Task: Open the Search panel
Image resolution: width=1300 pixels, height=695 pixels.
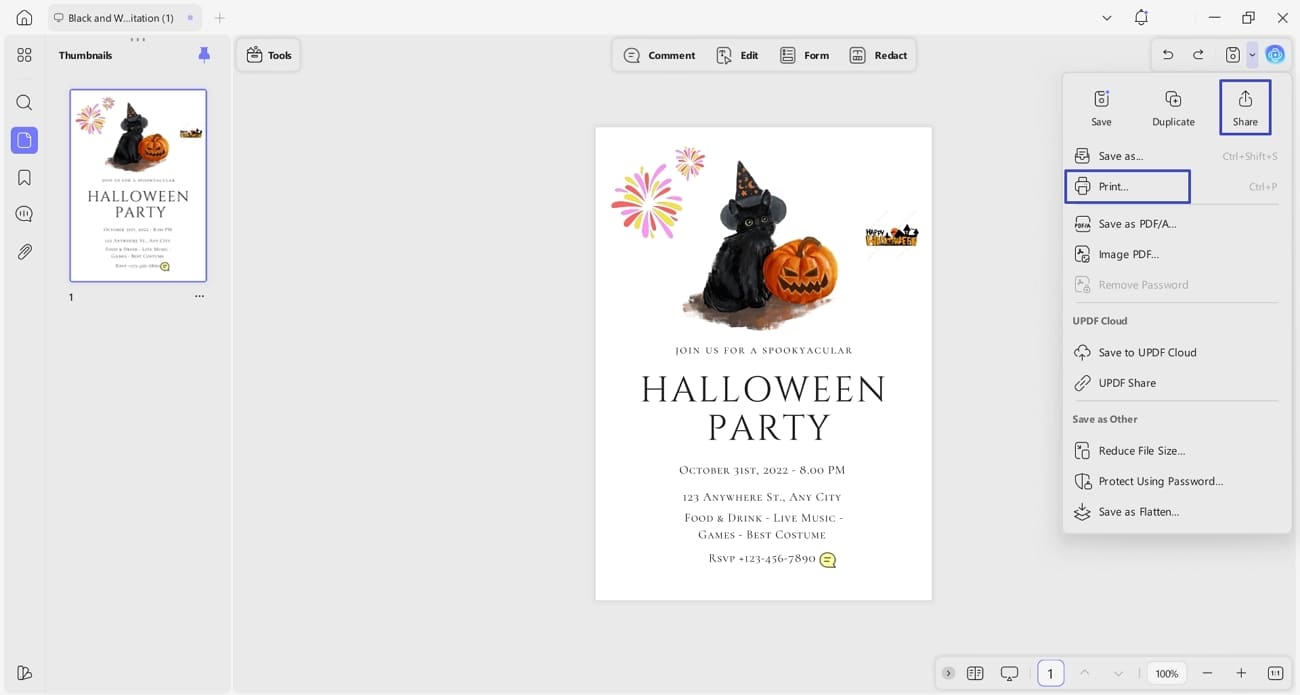Action: [24, 102]
